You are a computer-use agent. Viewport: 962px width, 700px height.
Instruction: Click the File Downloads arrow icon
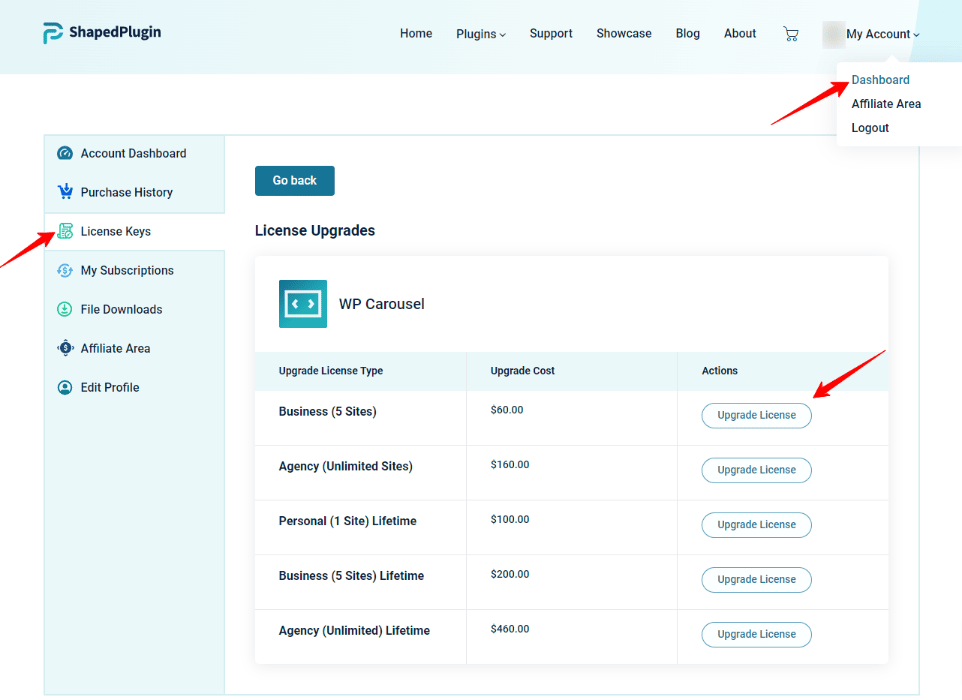click(65, 309)
